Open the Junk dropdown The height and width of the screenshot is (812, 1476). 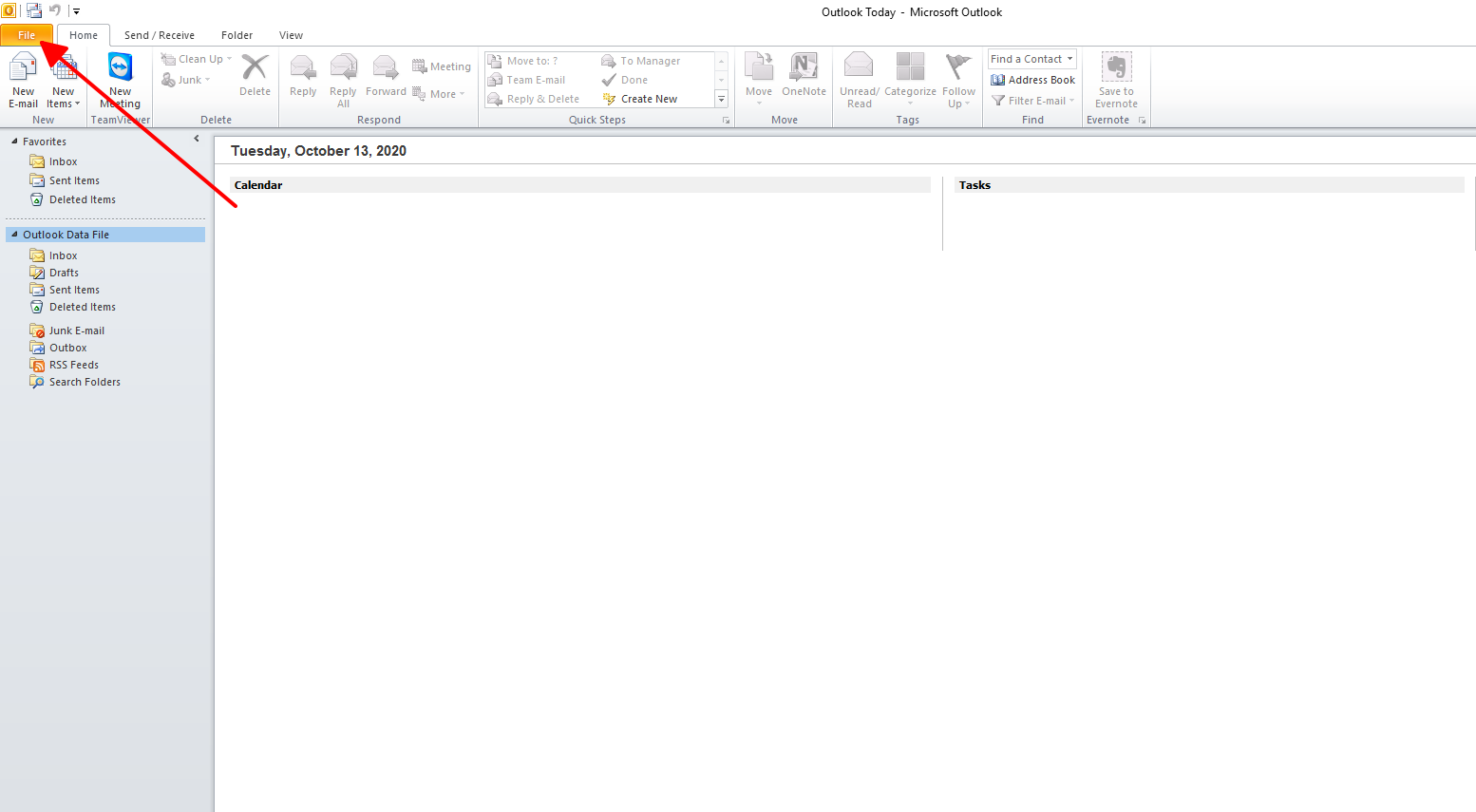pyautogui.click(x=186, y=80)
